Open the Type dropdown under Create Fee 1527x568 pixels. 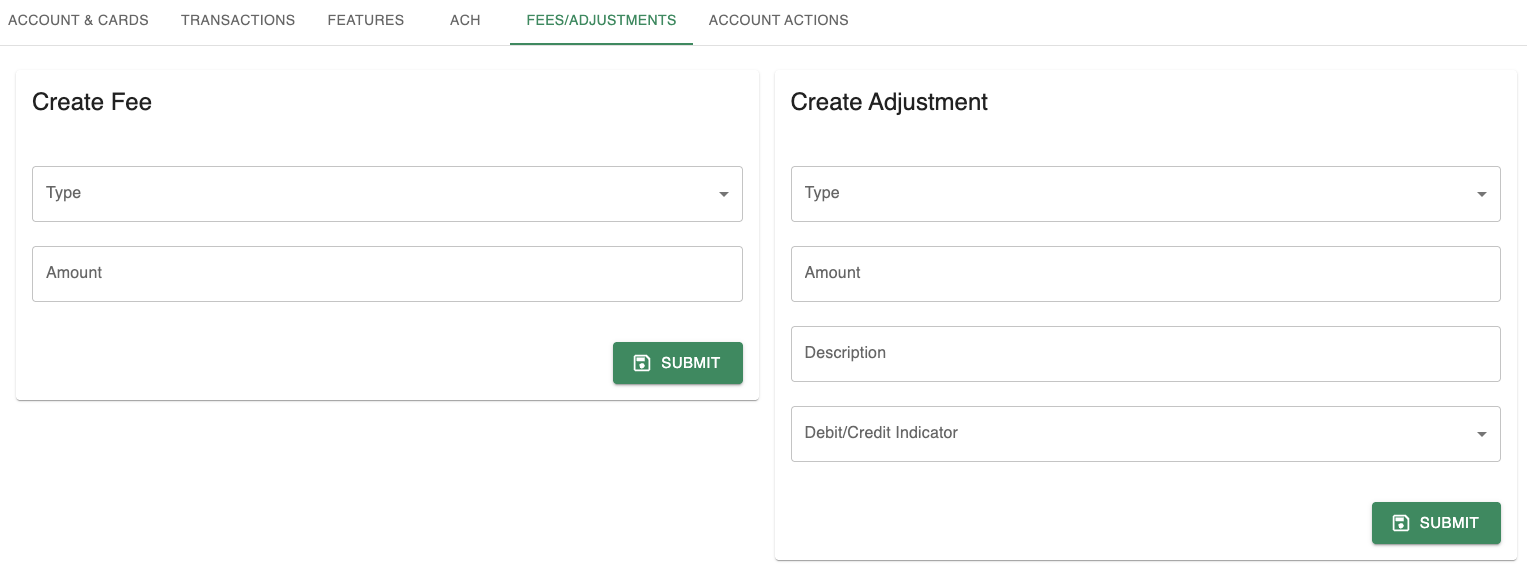pyautogui.click(x=386, y=194)
